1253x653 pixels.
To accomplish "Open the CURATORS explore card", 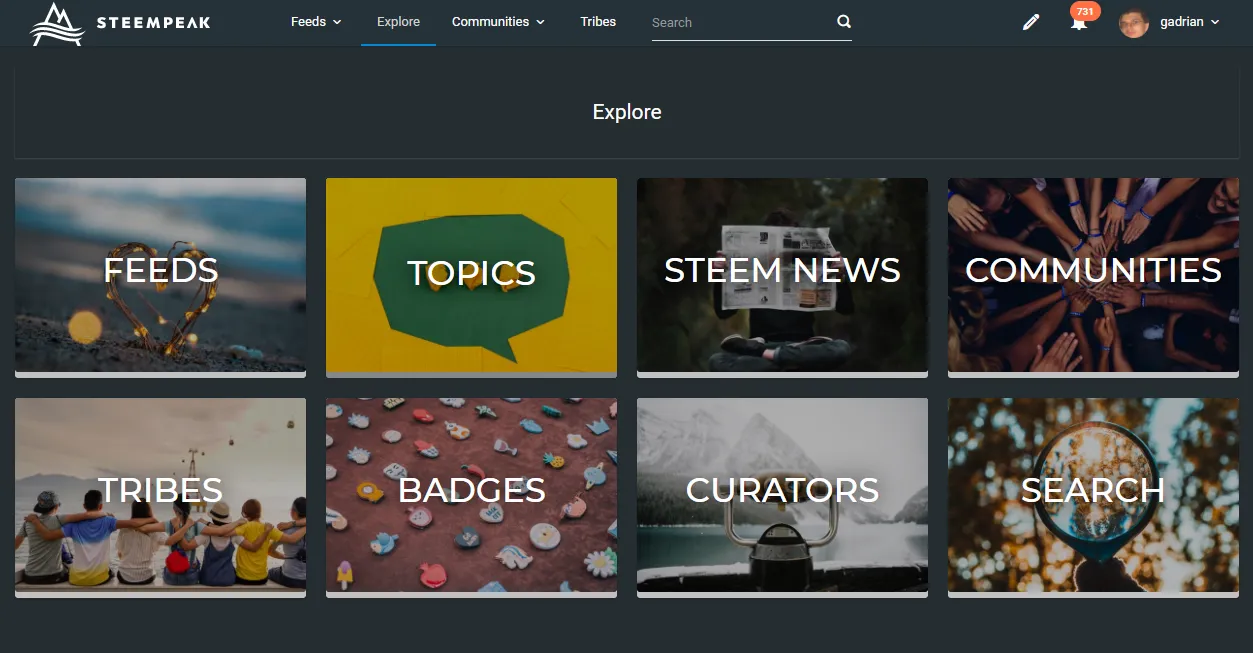I will [782, 497].
